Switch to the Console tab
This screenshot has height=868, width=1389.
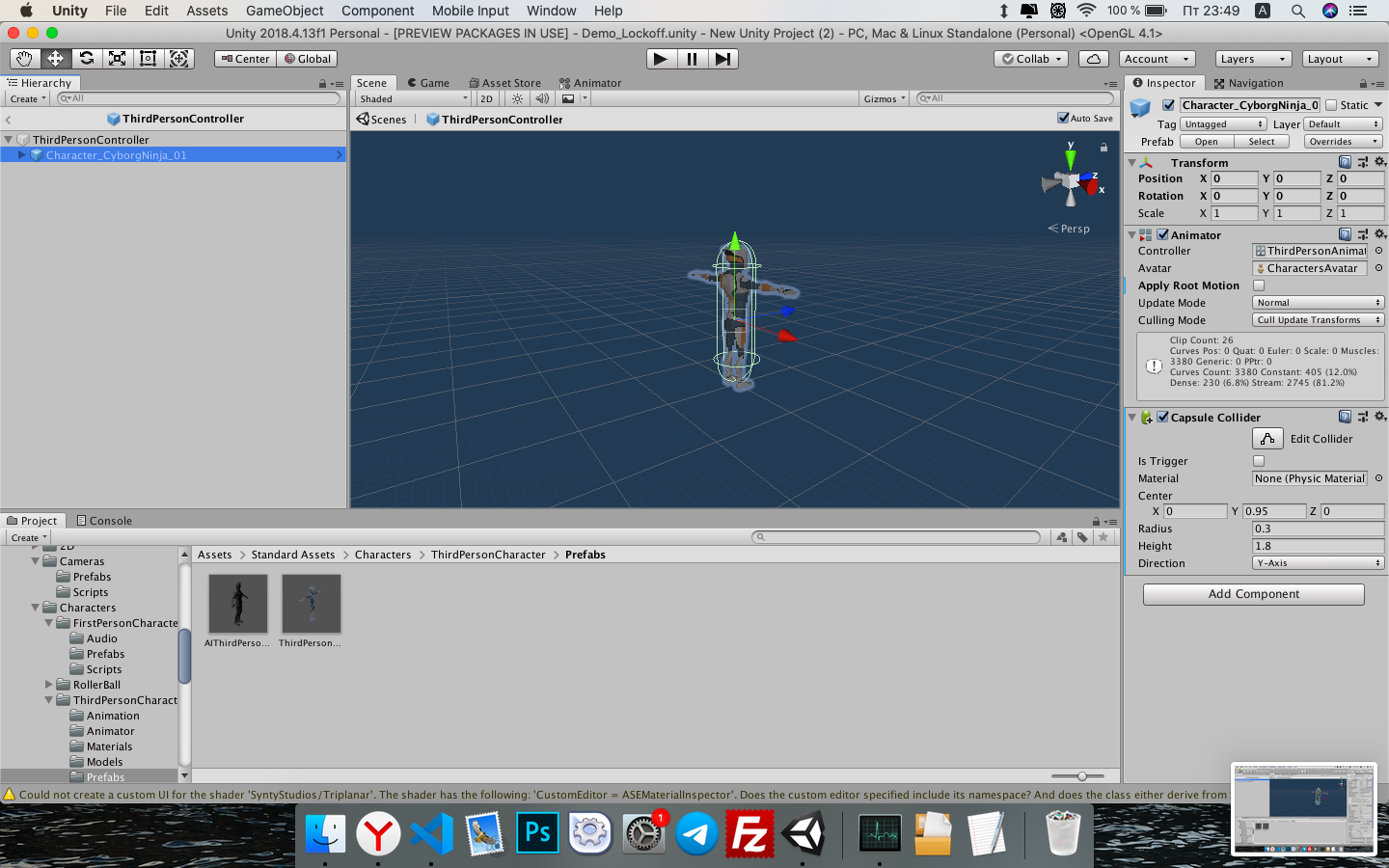coord(104,521)
